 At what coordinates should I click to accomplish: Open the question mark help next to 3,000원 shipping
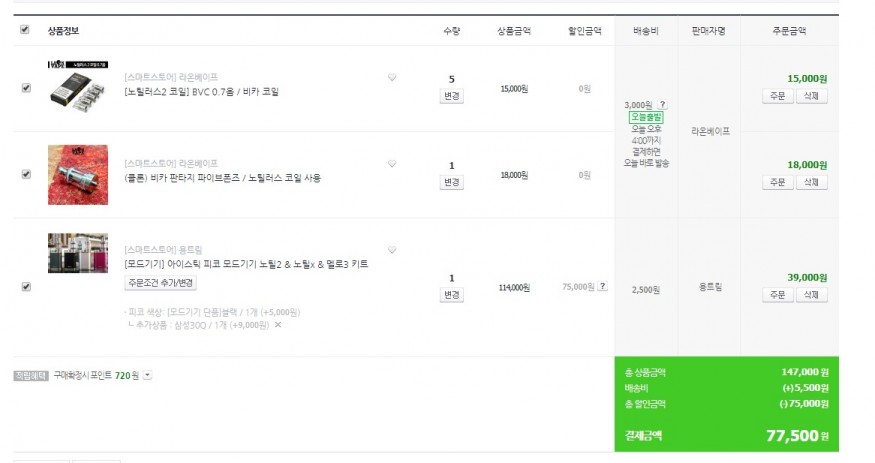point(663,104)
